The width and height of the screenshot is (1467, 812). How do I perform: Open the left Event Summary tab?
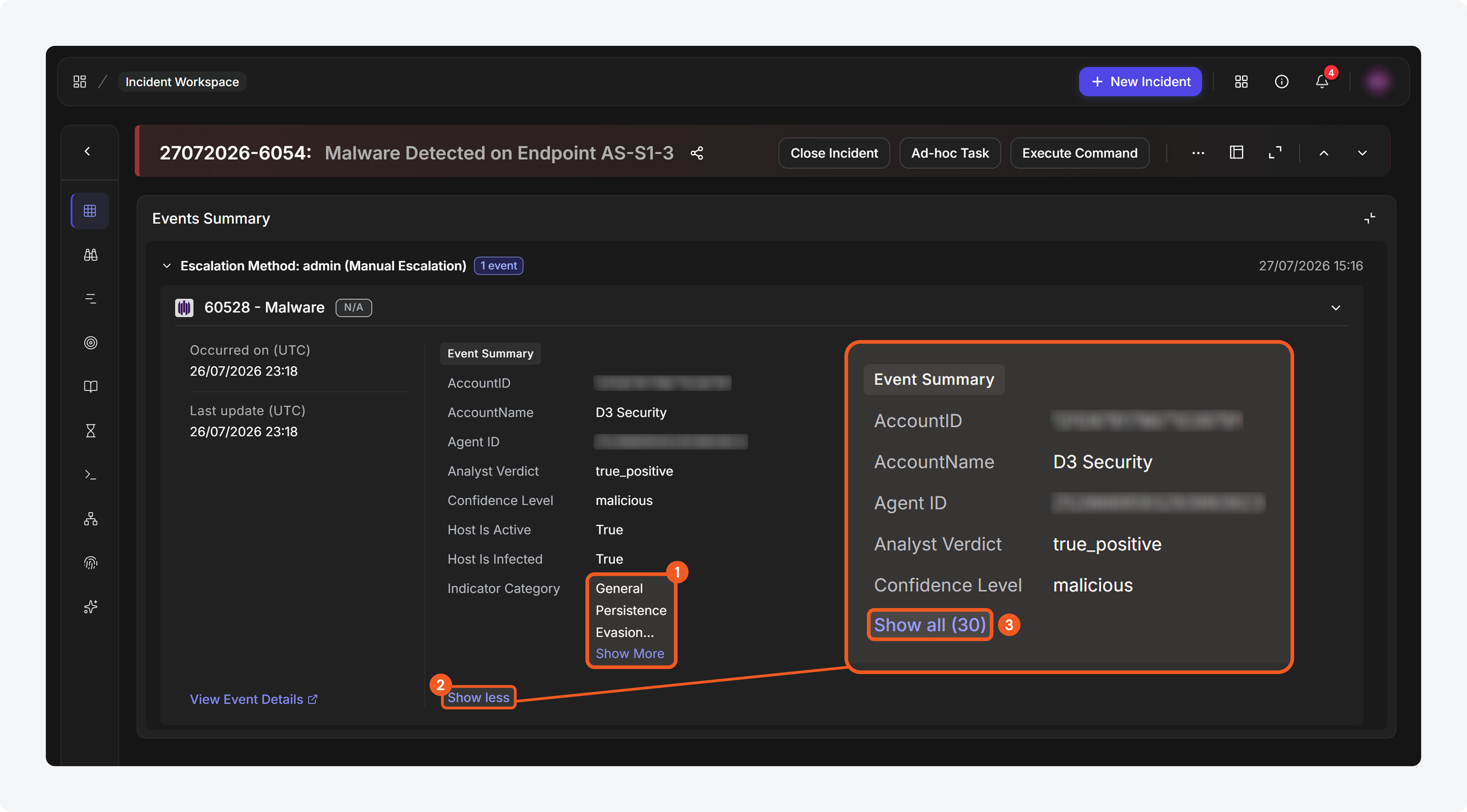(x=490, y=354)
